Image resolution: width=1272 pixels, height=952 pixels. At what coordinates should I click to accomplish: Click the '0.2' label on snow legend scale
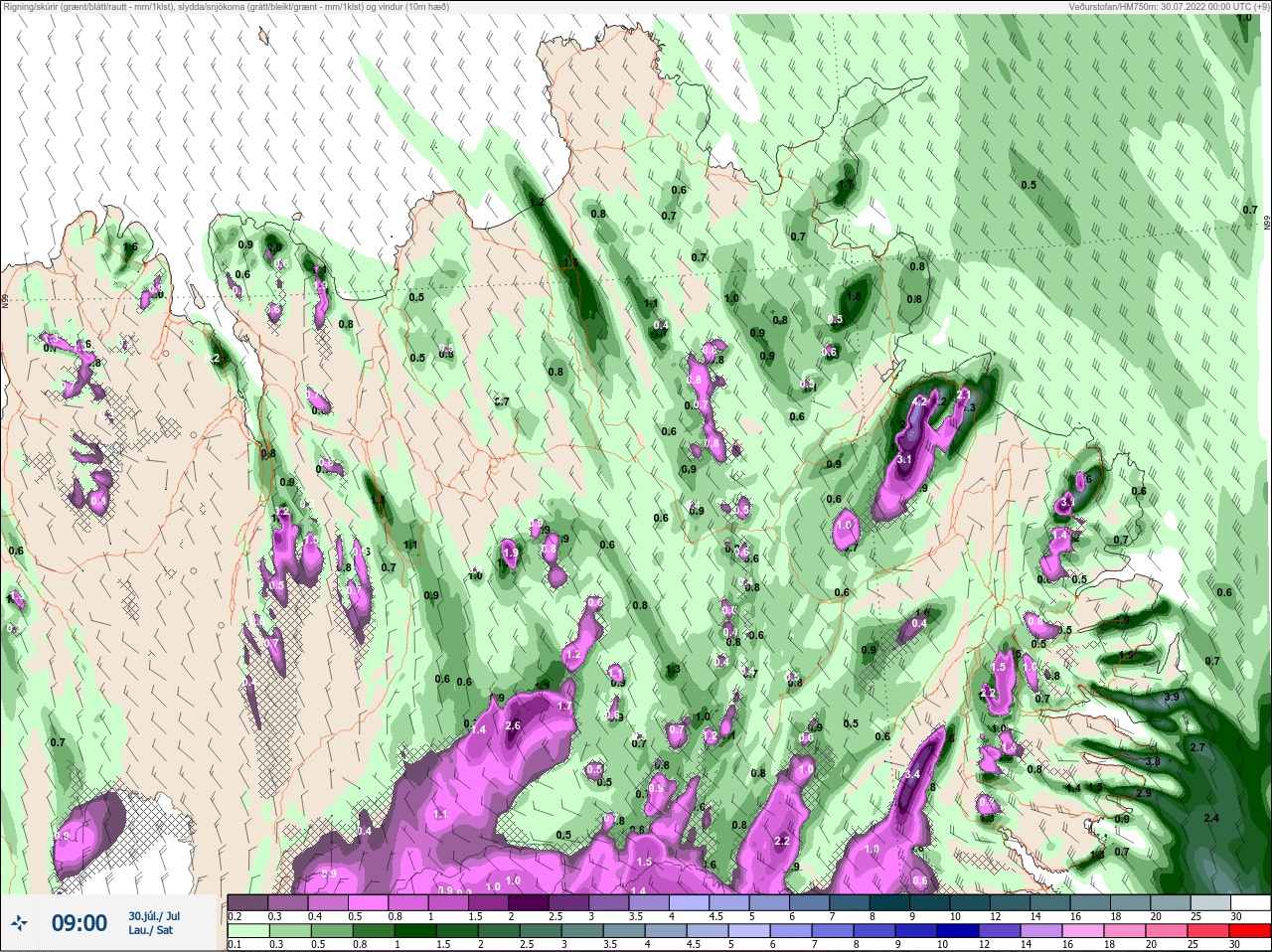235,916
